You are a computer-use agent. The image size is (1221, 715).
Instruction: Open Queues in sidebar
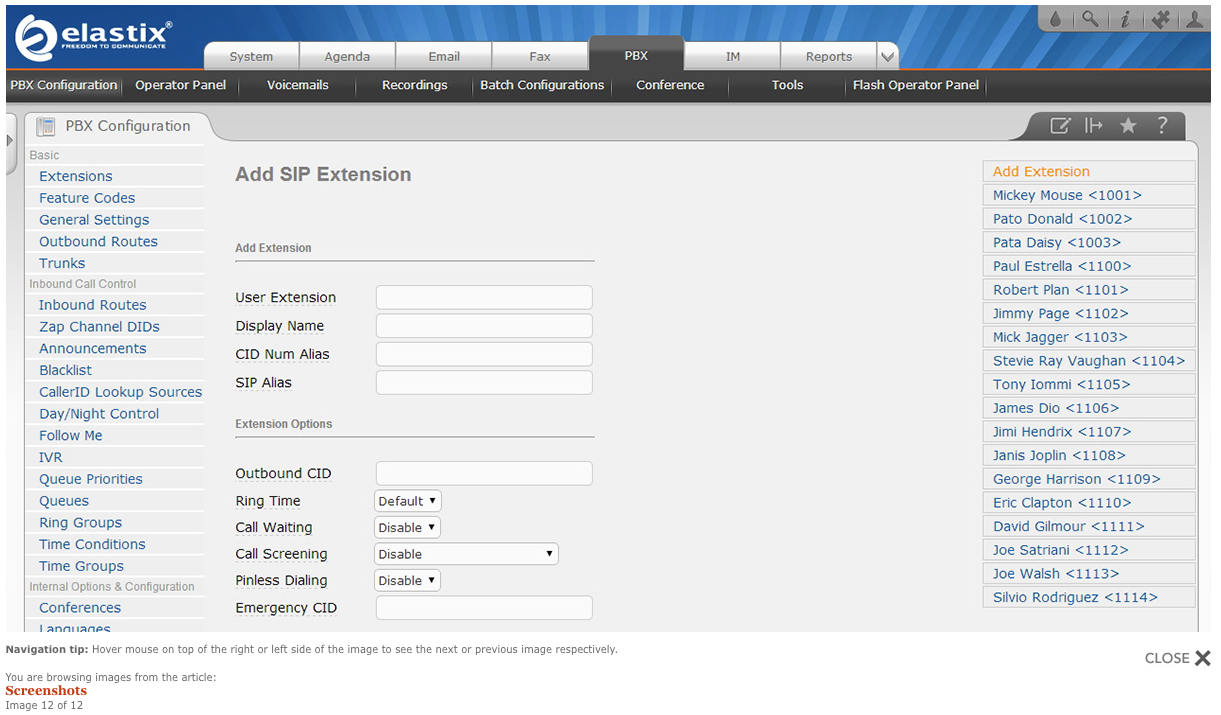point(64,501)
